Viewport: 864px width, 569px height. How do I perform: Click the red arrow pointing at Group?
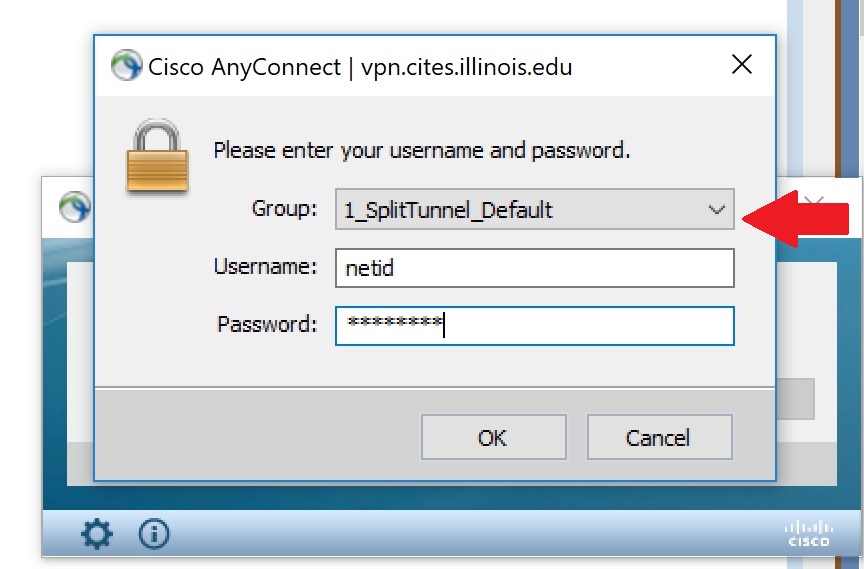click(x=800, y=215)
